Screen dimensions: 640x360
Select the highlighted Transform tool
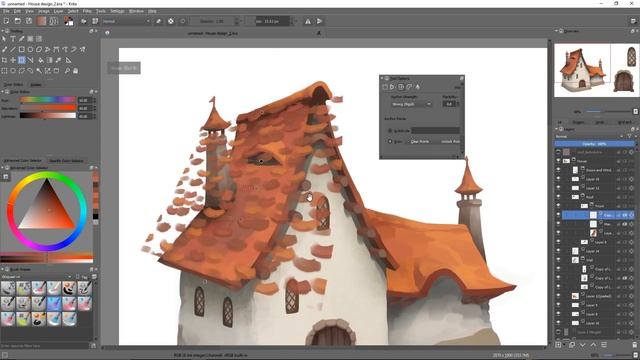click(22, 60)
